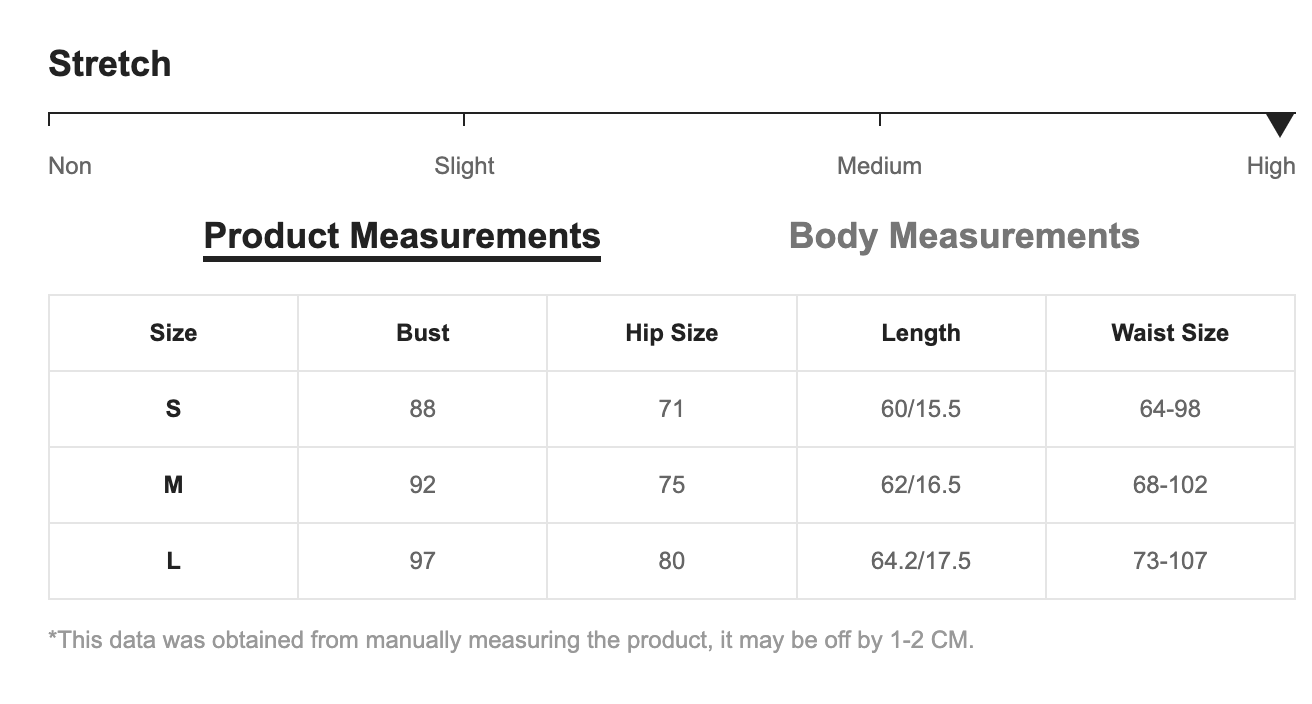The image size is (1312, 704).
Task: Select the Slight stretch label
Action: click(x=464, y=166)
